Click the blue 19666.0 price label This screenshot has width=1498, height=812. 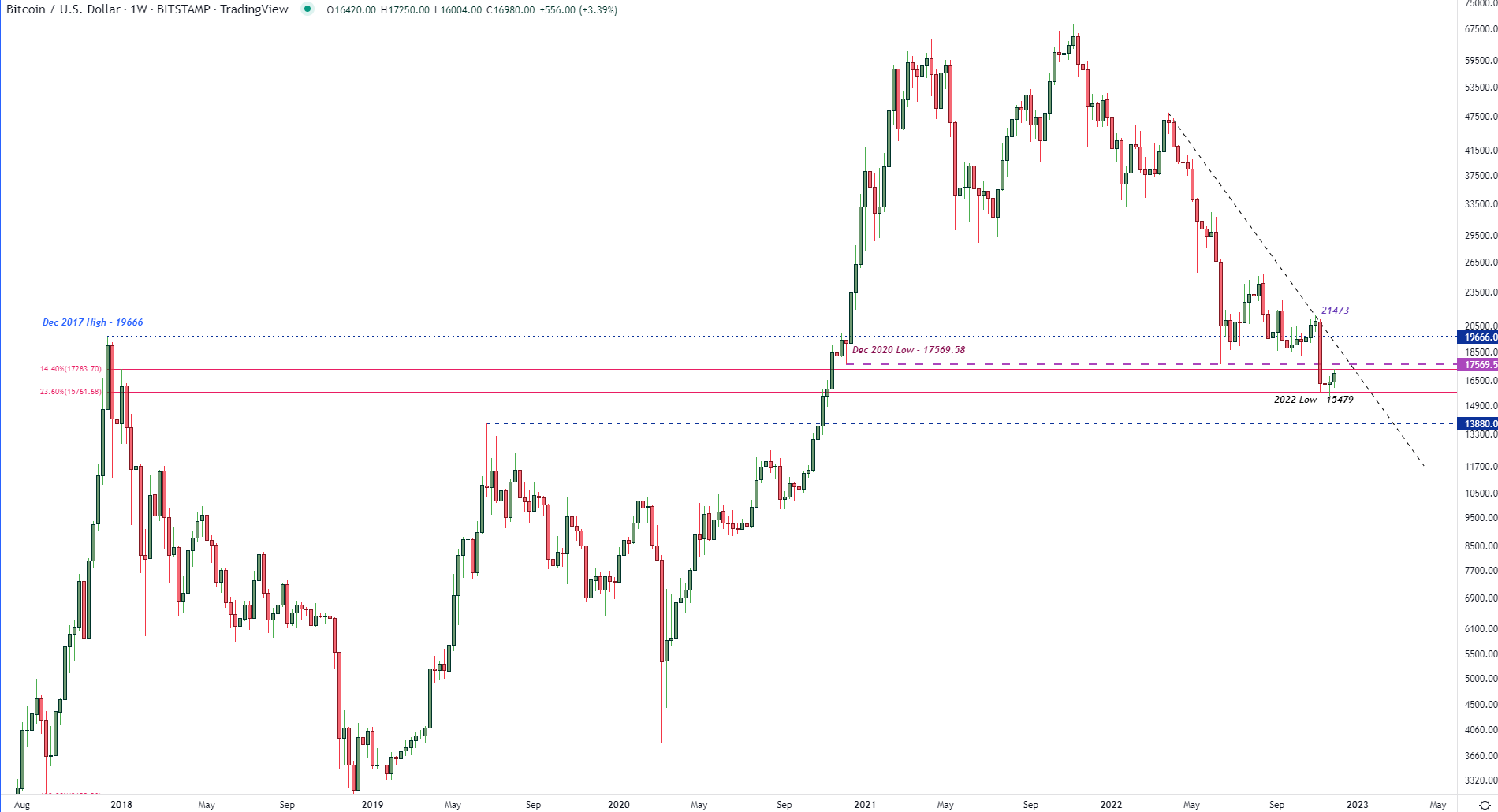(x=1478, y=337)
